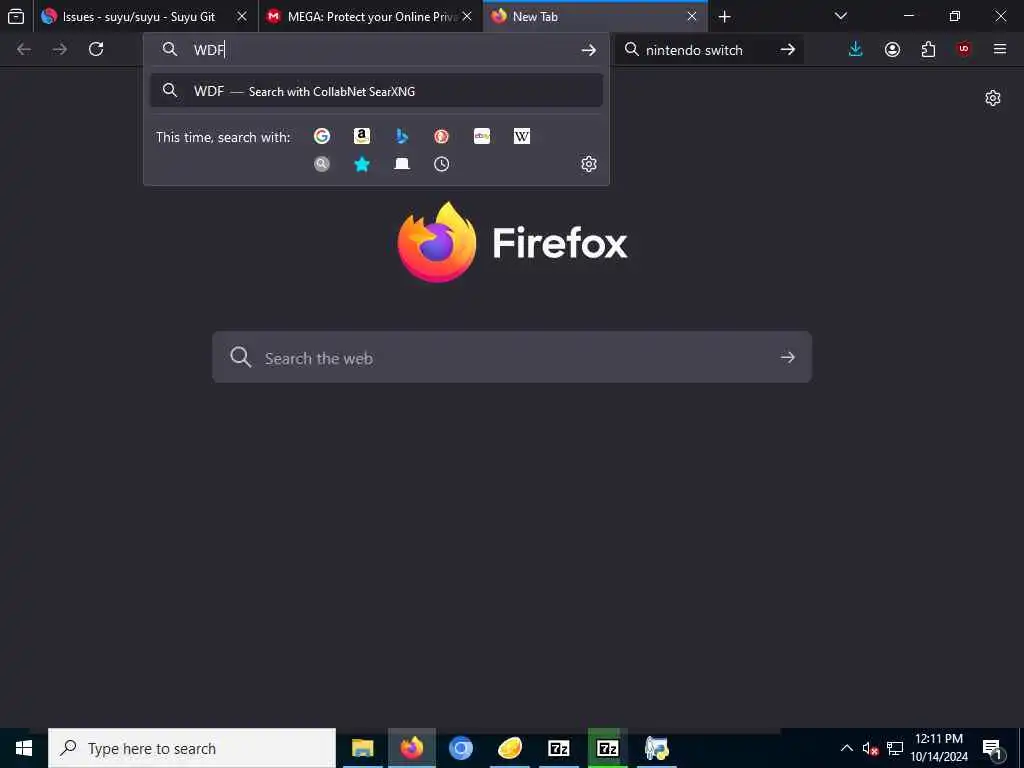Reload the current page

96,49
